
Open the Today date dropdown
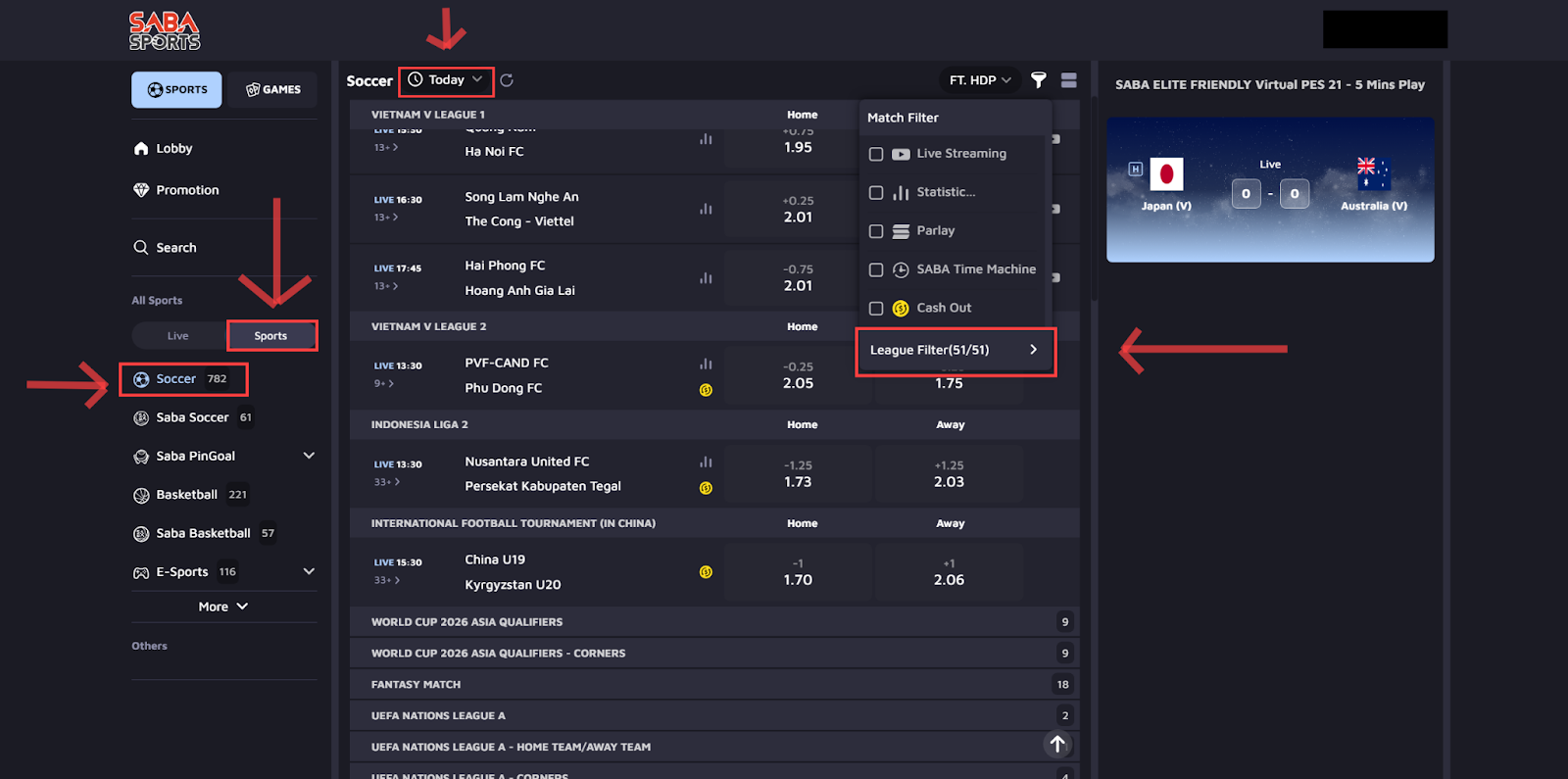click(x=446, y=80)
